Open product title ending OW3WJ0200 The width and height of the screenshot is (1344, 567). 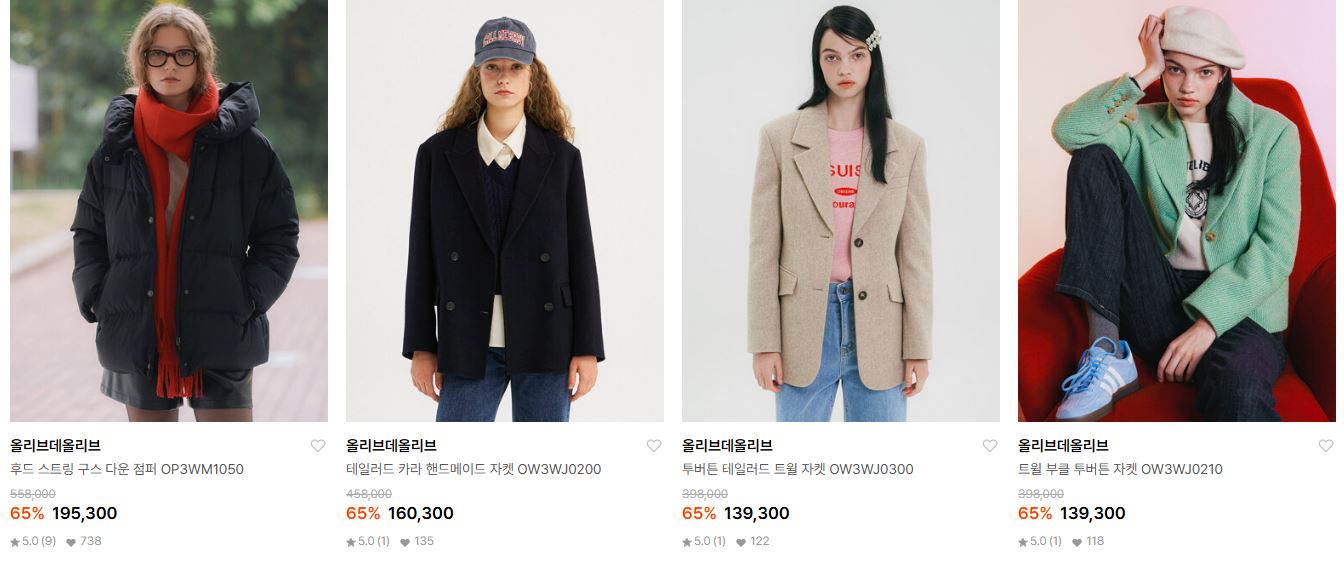click(x=474, y=469)
